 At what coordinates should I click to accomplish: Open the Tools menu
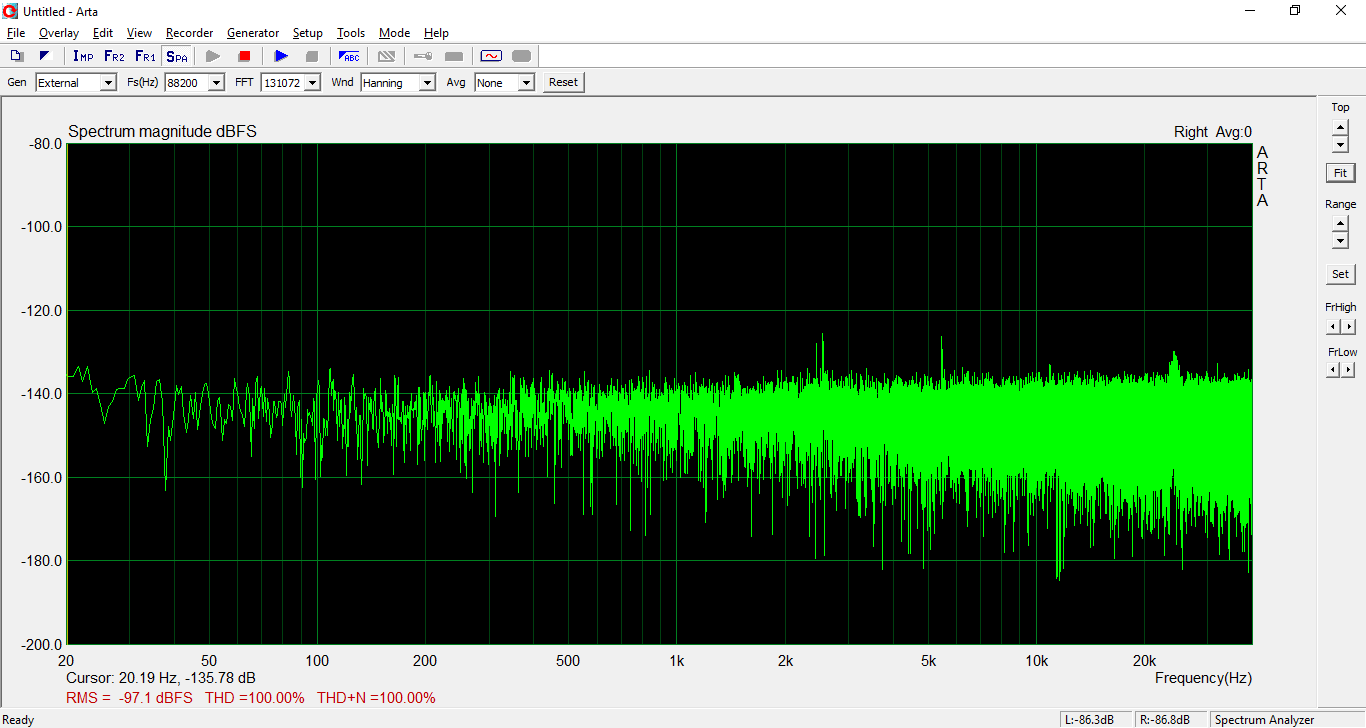tap(351, 33)
